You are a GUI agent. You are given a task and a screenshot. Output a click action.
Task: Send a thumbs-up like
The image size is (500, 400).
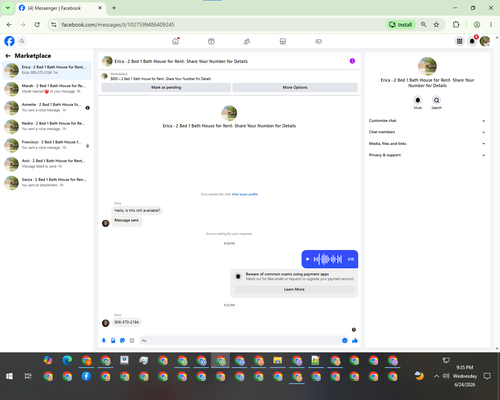click(355, 340)
